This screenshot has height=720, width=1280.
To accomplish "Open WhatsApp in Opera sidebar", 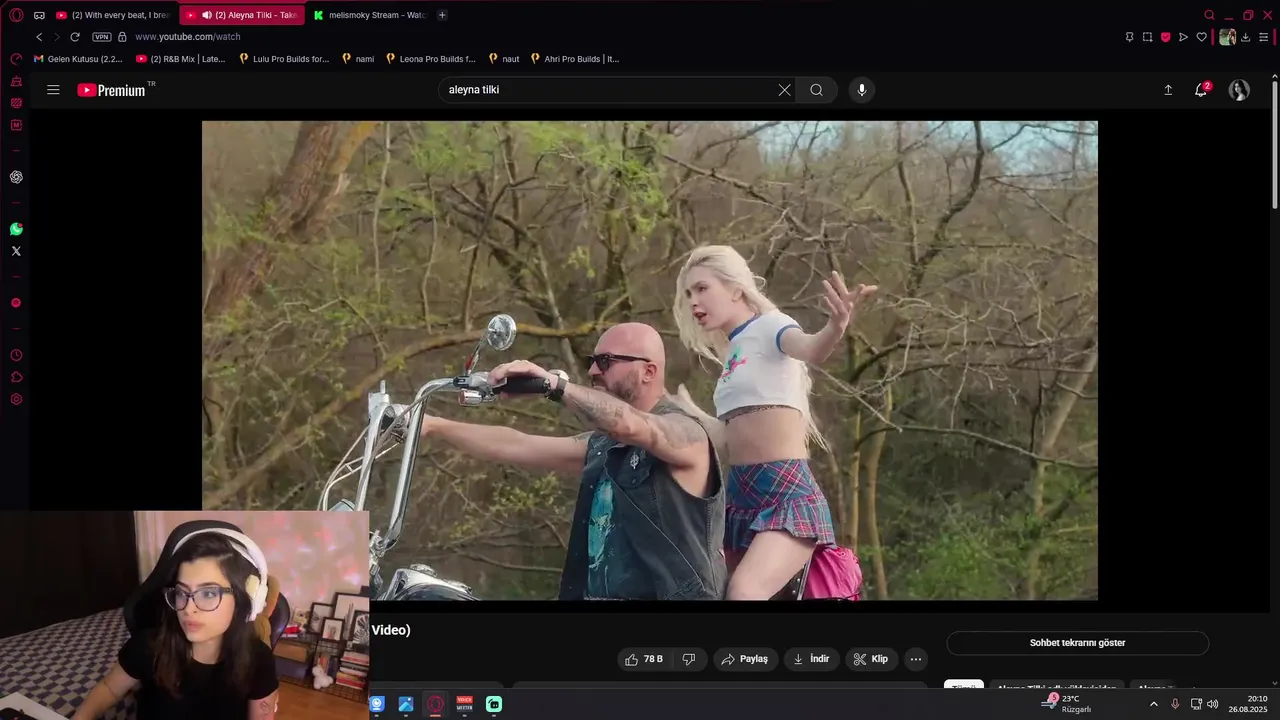I will (x=16, y=229).
